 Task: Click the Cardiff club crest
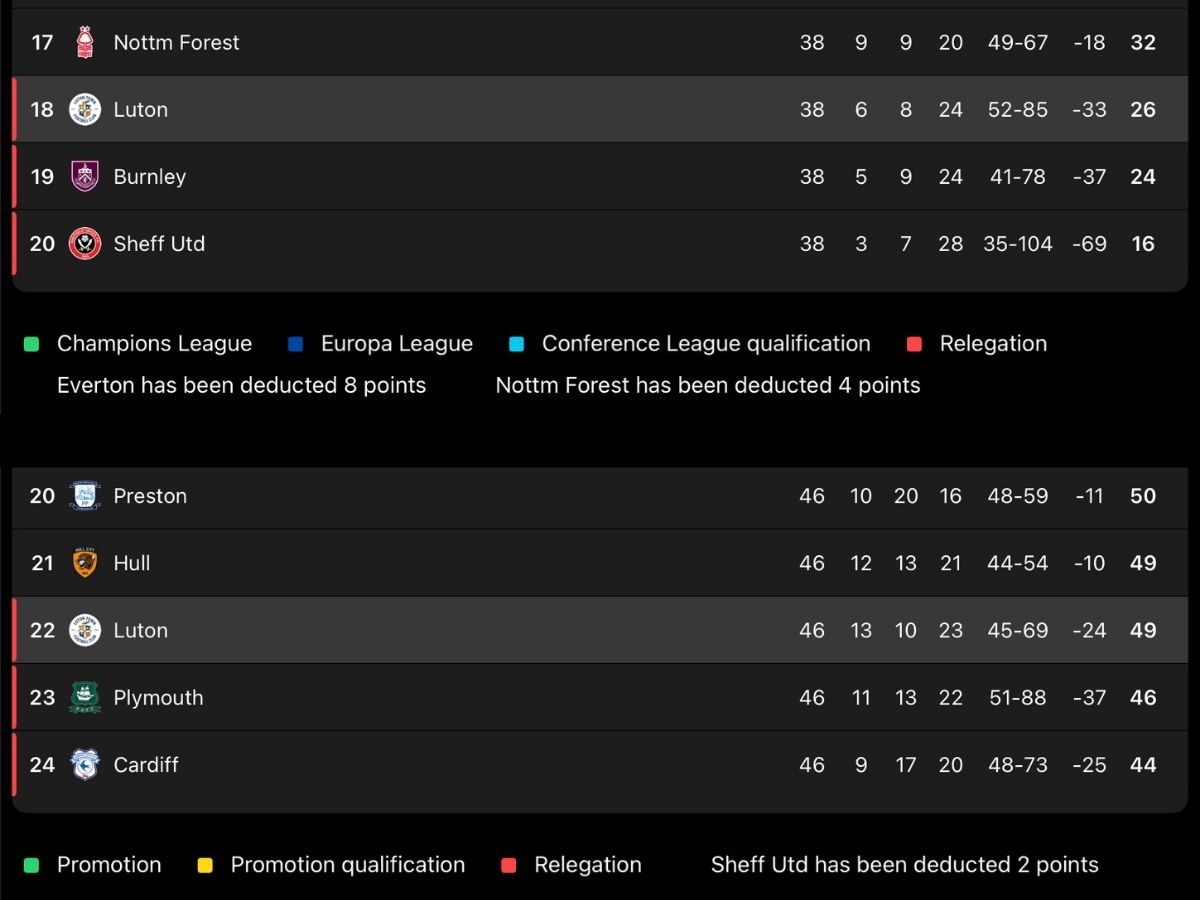tap(85, 764)
